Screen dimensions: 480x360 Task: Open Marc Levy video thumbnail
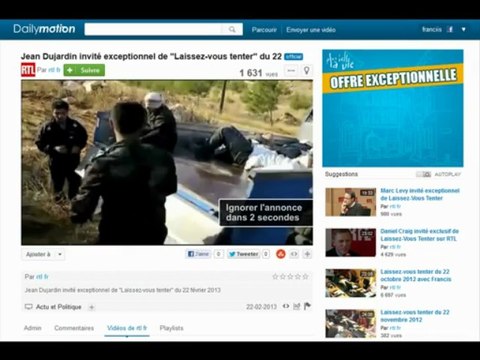pos(351,202)
